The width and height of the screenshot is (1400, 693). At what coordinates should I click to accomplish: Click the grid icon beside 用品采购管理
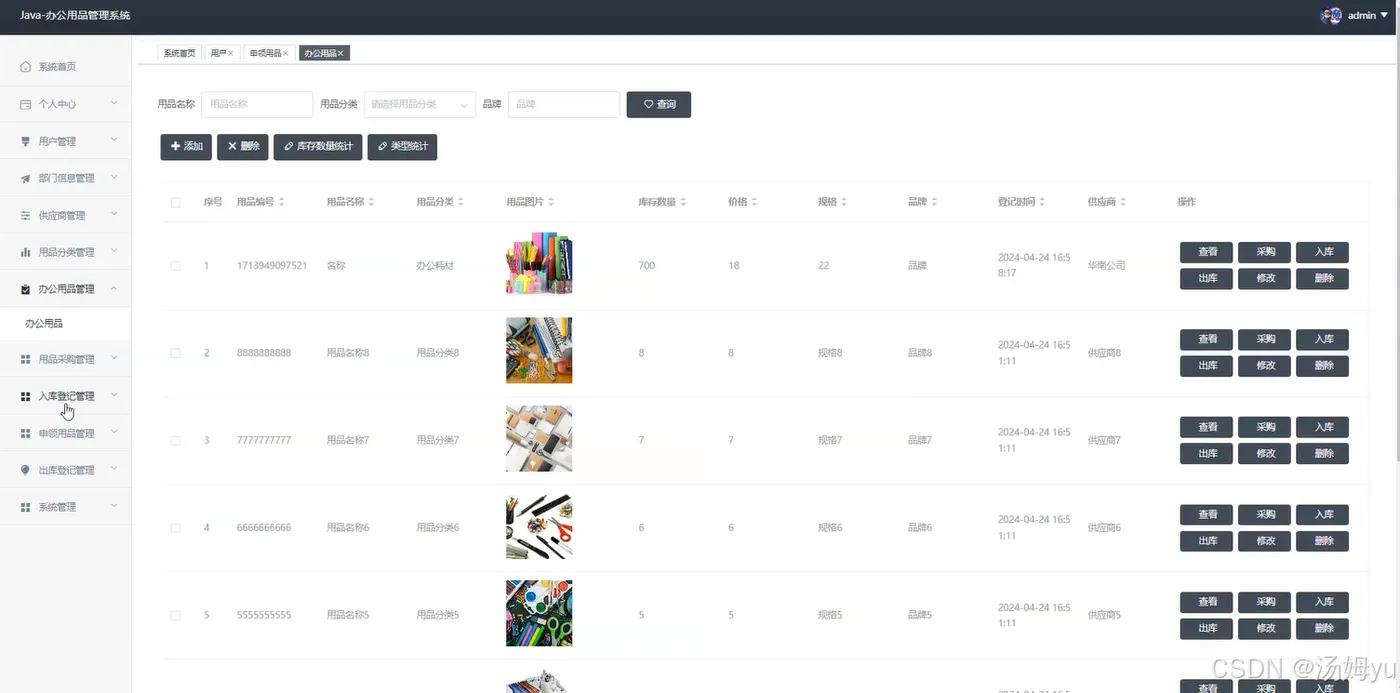point(26,359)
